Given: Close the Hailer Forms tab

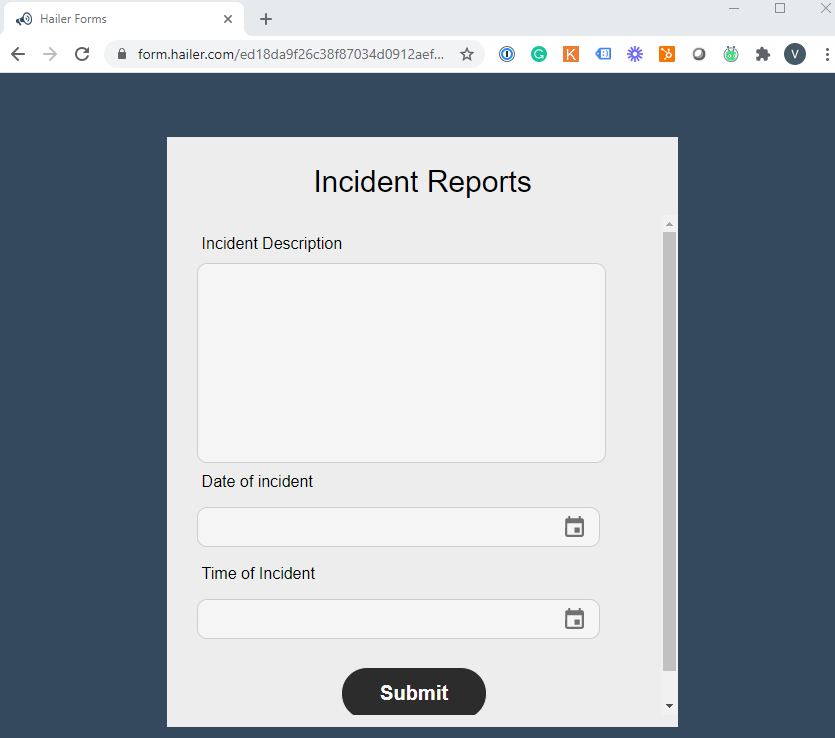Looking at the screenshot, I should point(228,19).
